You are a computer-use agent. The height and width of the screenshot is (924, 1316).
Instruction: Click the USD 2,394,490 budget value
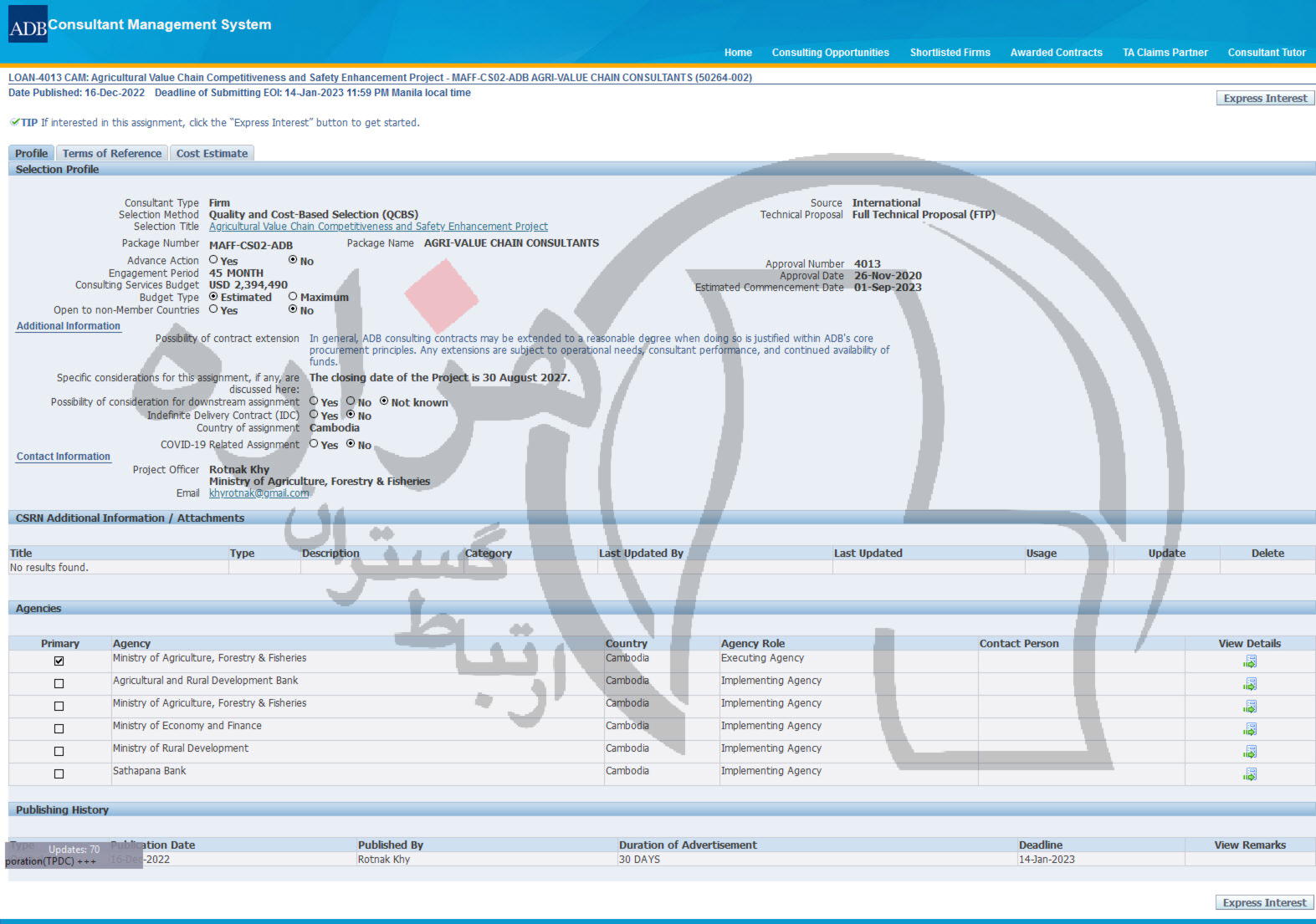pyautogui.click(x=248, y=285)
